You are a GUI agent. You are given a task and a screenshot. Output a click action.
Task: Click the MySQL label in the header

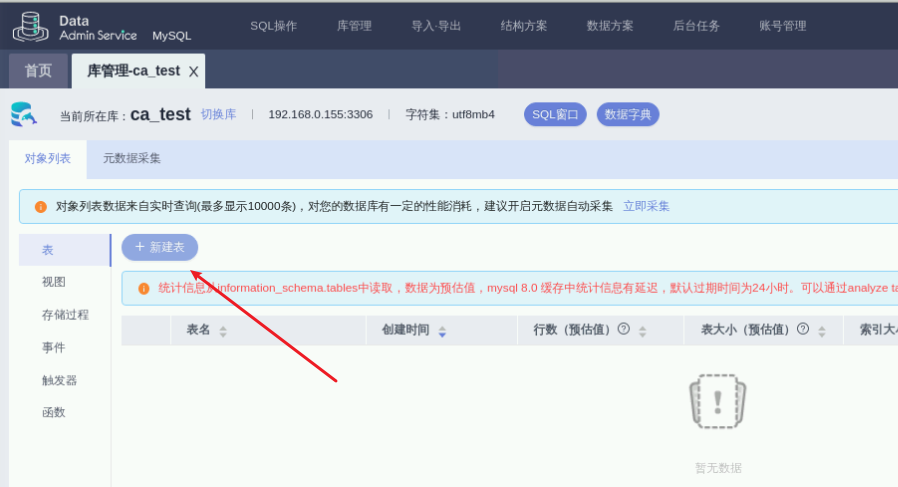pyautogui.click(x=171, y=36)
